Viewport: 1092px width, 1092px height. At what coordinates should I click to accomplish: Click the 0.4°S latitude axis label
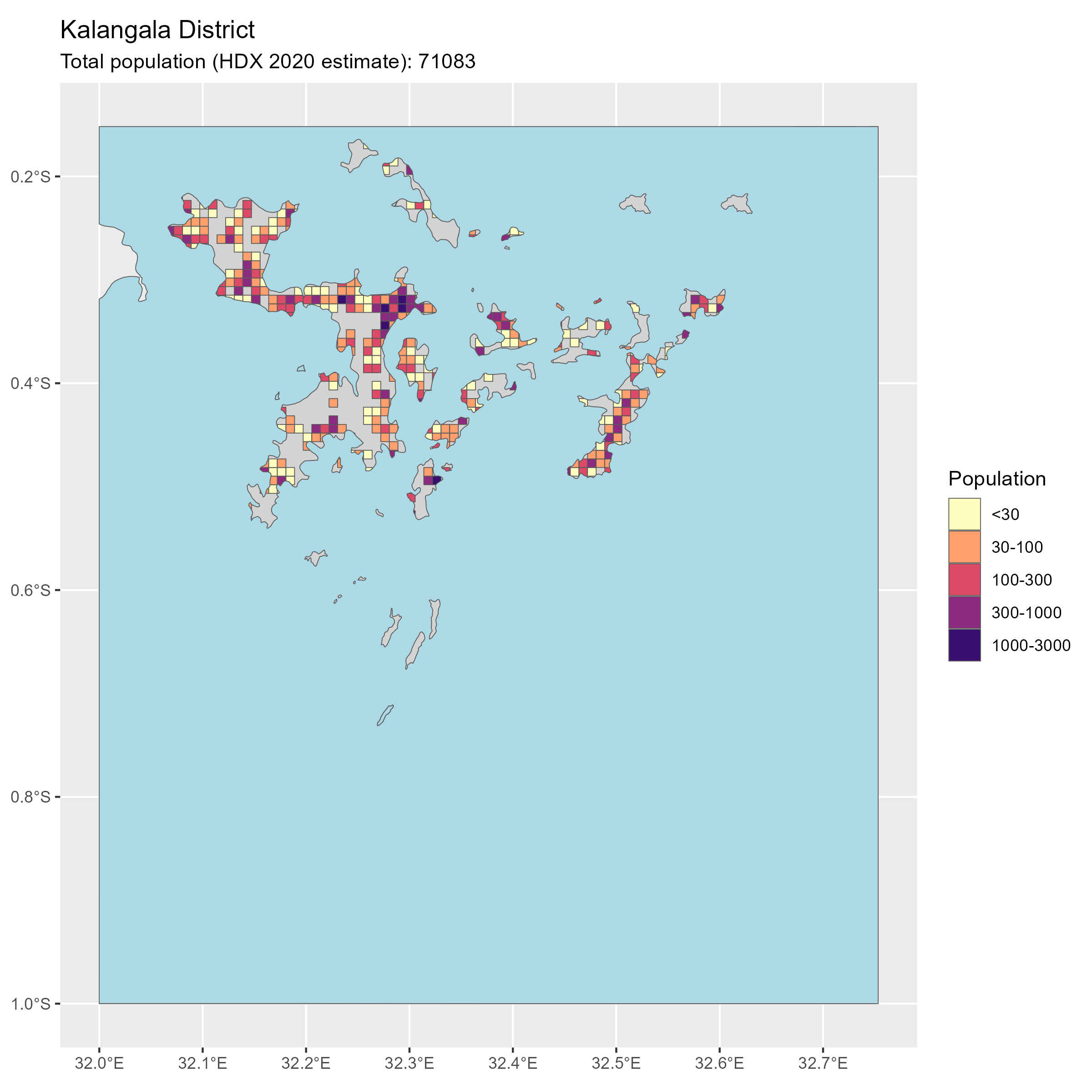(x=30, y=383)
